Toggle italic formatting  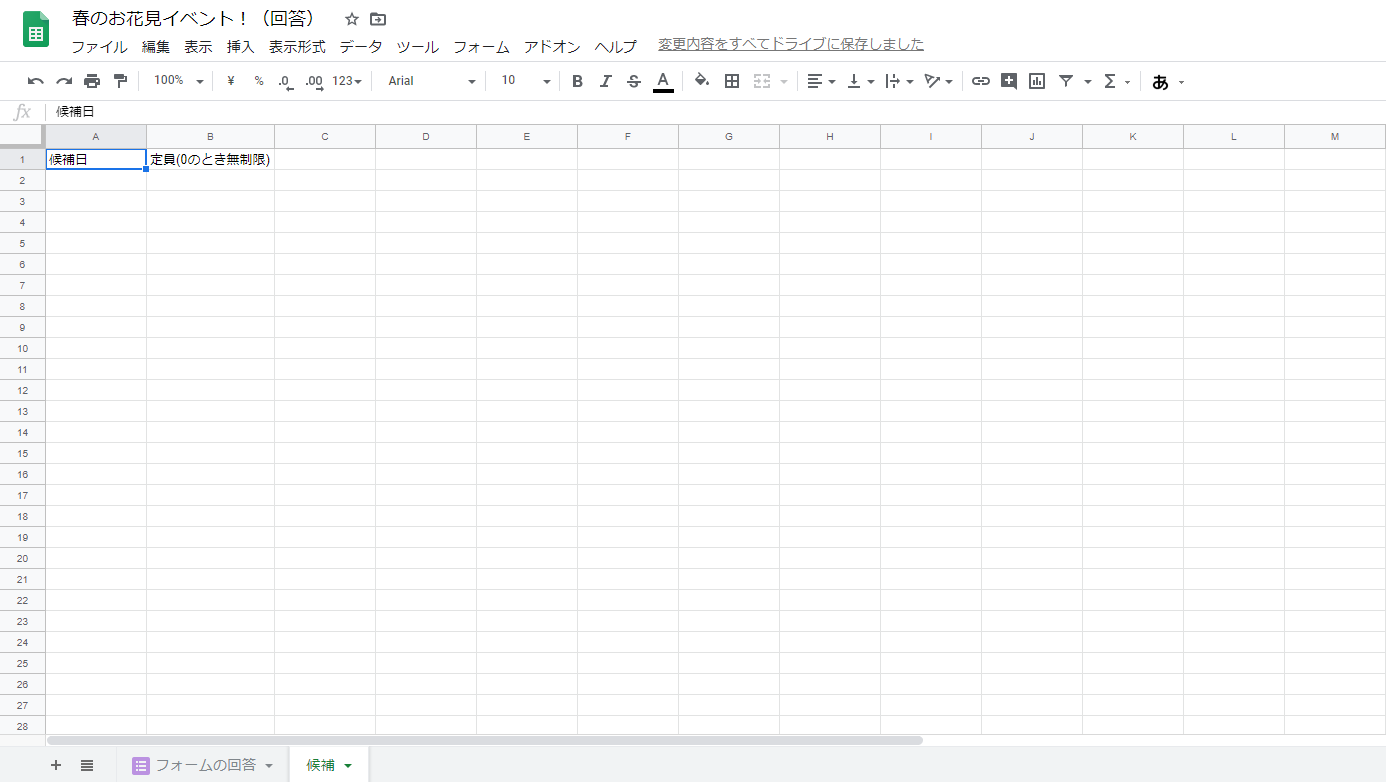[605, 81]
